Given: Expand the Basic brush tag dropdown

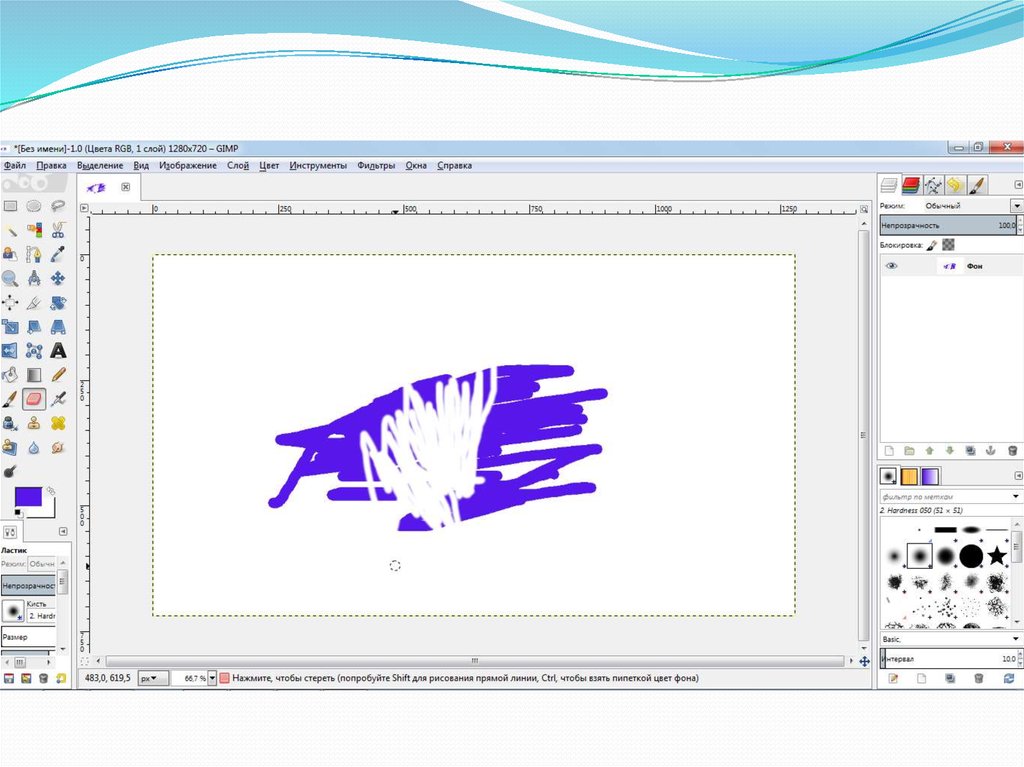Looking at the screenshot, I should (x=1016, y=638).
